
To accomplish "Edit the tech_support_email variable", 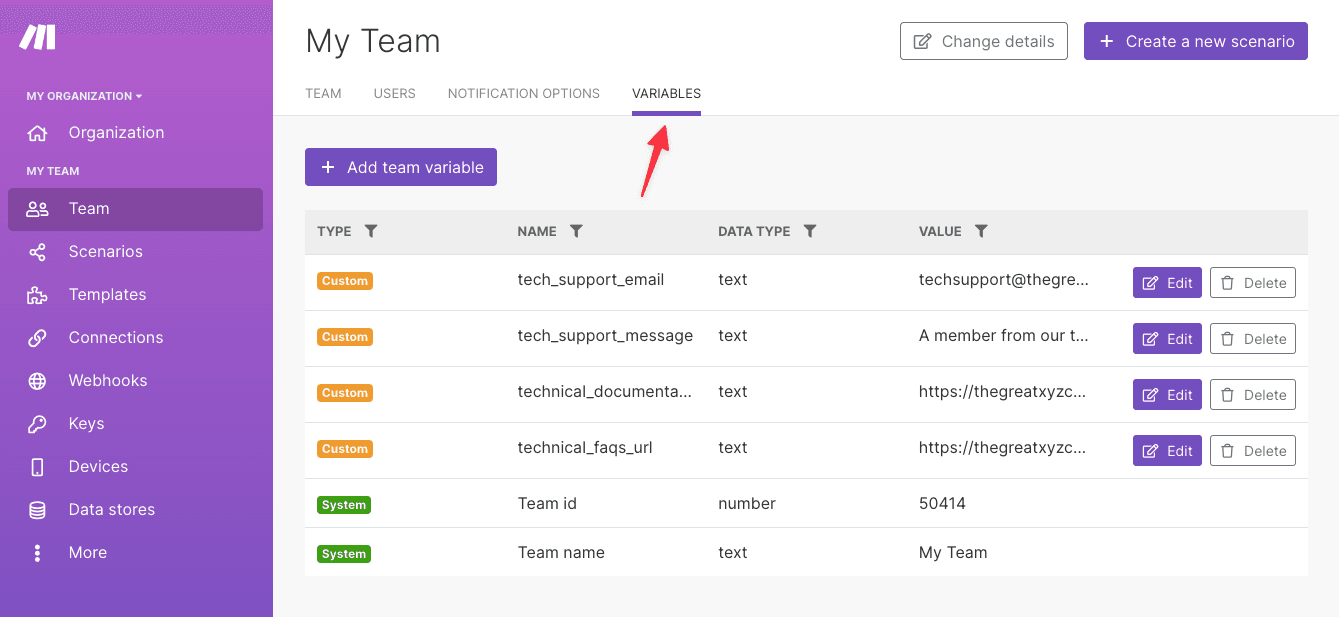I will (x=1166, y=282).
